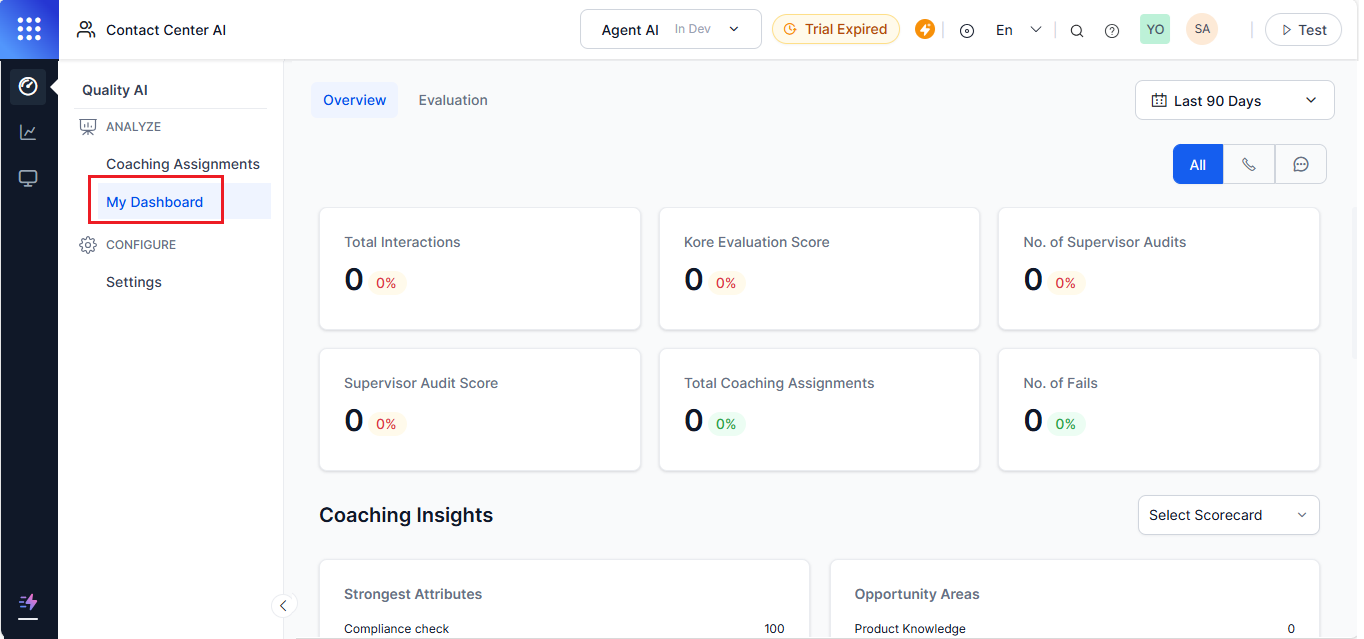Select the Quality AI gauge sidebar icon
The width and height of the screenshot is (1364, 639).
pyautogui.click(x=28, y=86)
